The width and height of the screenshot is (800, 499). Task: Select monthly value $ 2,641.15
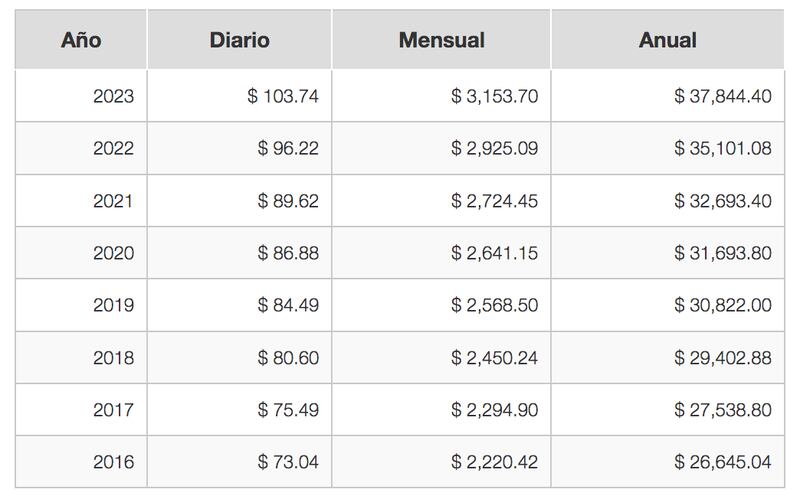(x=494, y=253)
